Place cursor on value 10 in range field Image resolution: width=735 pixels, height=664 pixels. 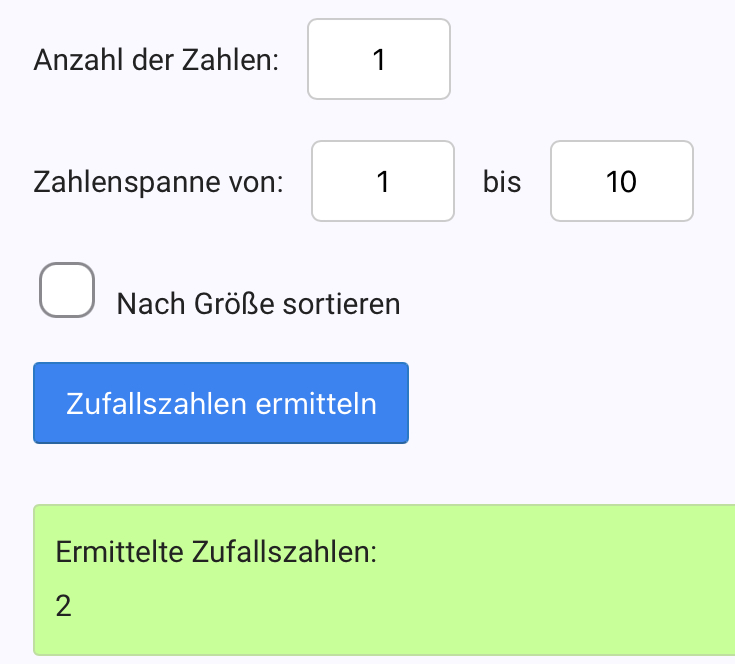pos(621,181)
